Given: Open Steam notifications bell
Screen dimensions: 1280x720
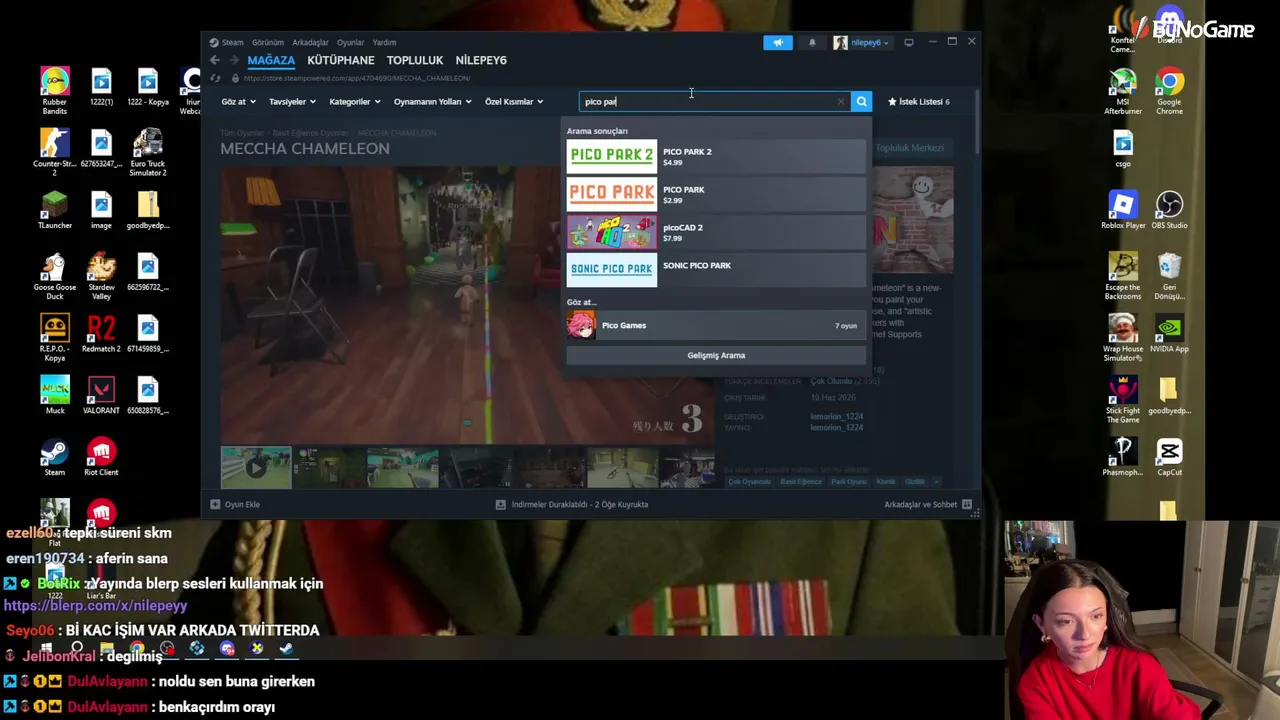Looking at the screenshot, I should (812, 42).
